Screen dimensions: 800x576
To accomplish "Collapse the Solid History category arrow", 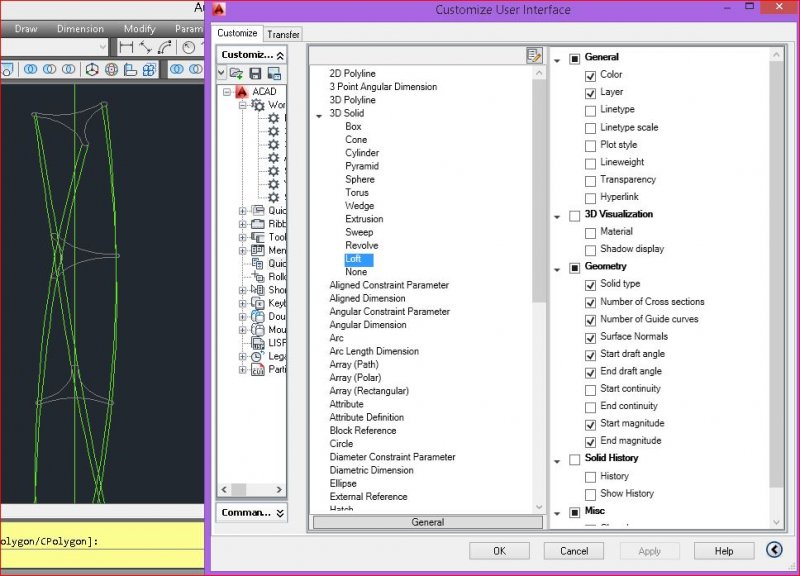I will point(557,461).
